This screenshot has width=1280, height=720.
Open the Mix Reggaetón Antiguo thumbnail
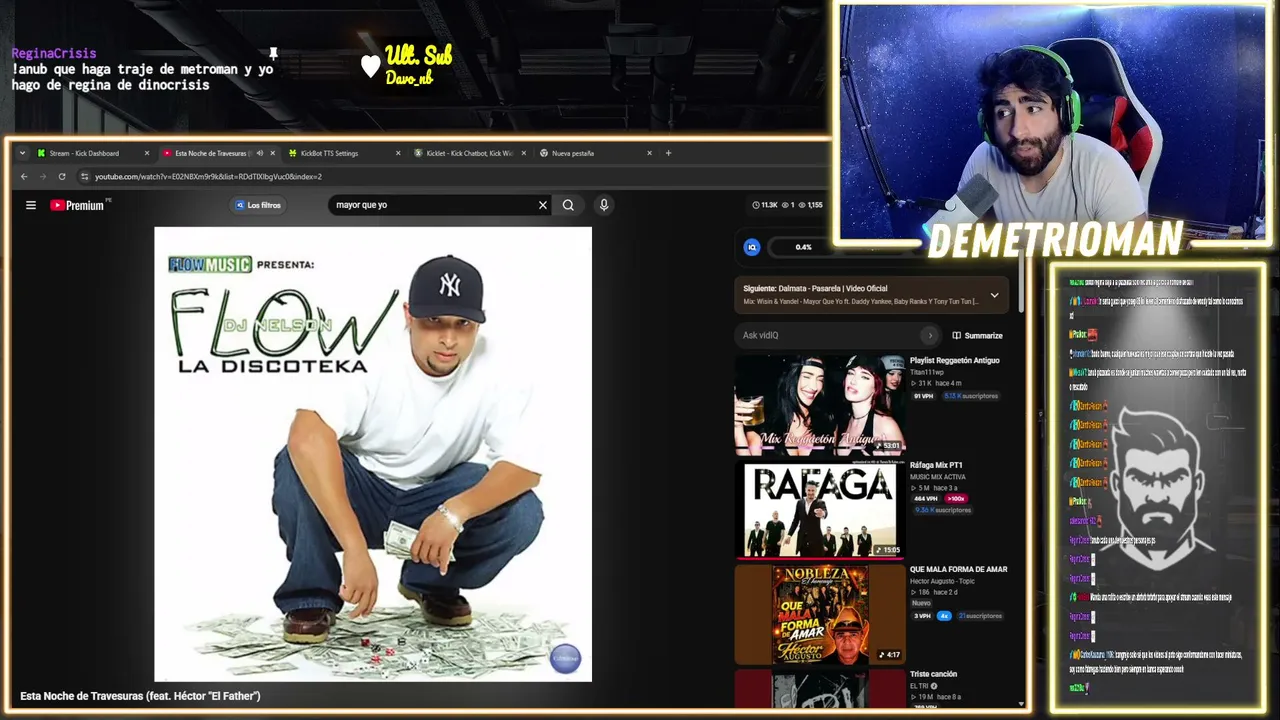pos(820,405)
